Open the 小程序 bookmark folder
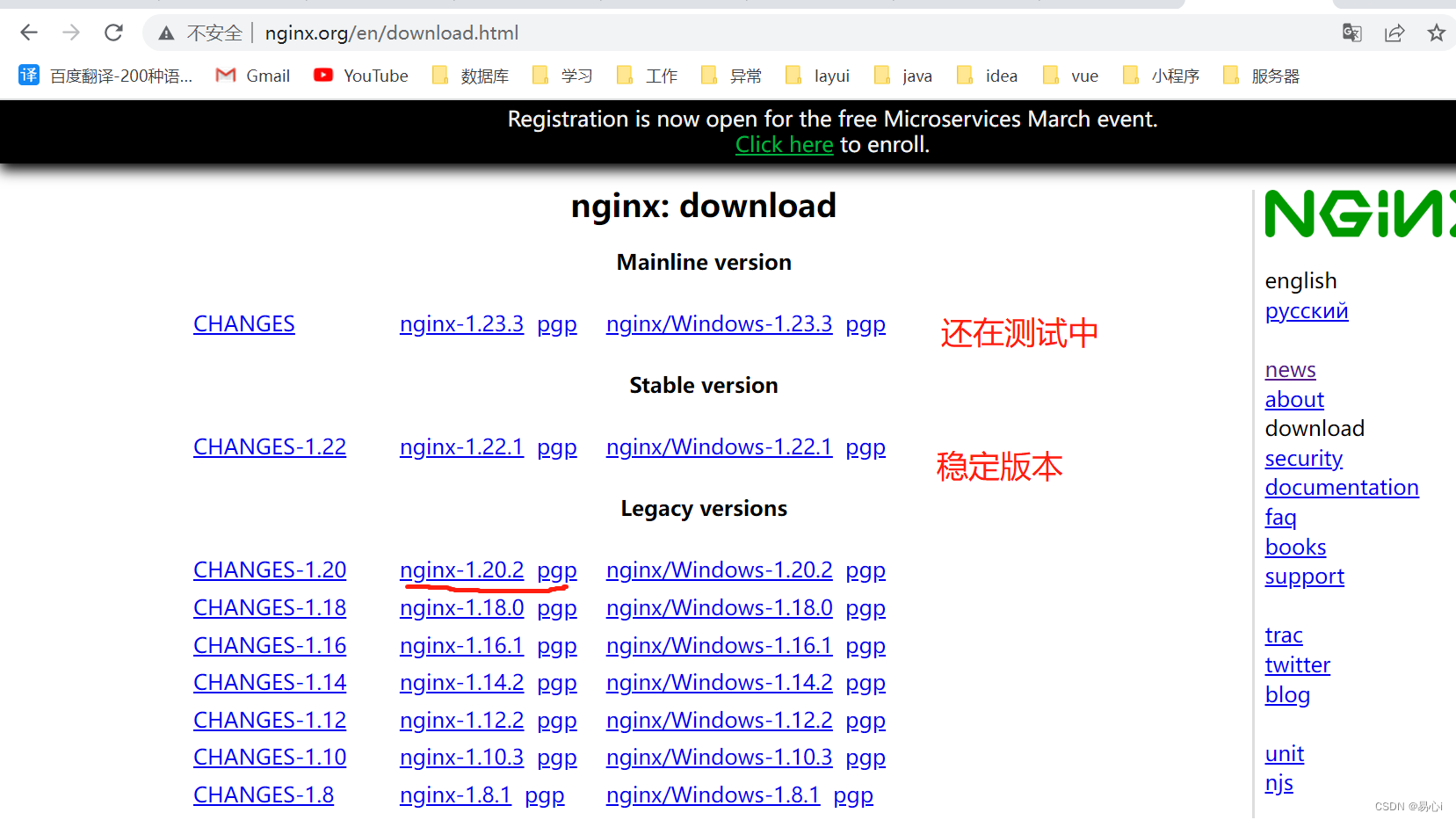 point(1161,76)
